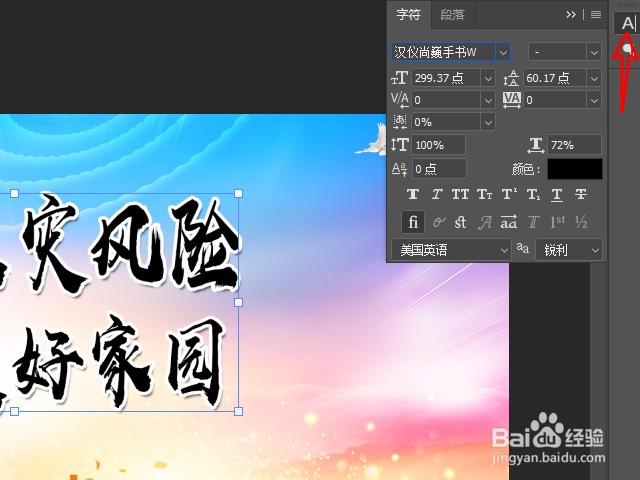640x480 pixels.
Task: Toggle Underline style
Action: click(x=557, y=195)
